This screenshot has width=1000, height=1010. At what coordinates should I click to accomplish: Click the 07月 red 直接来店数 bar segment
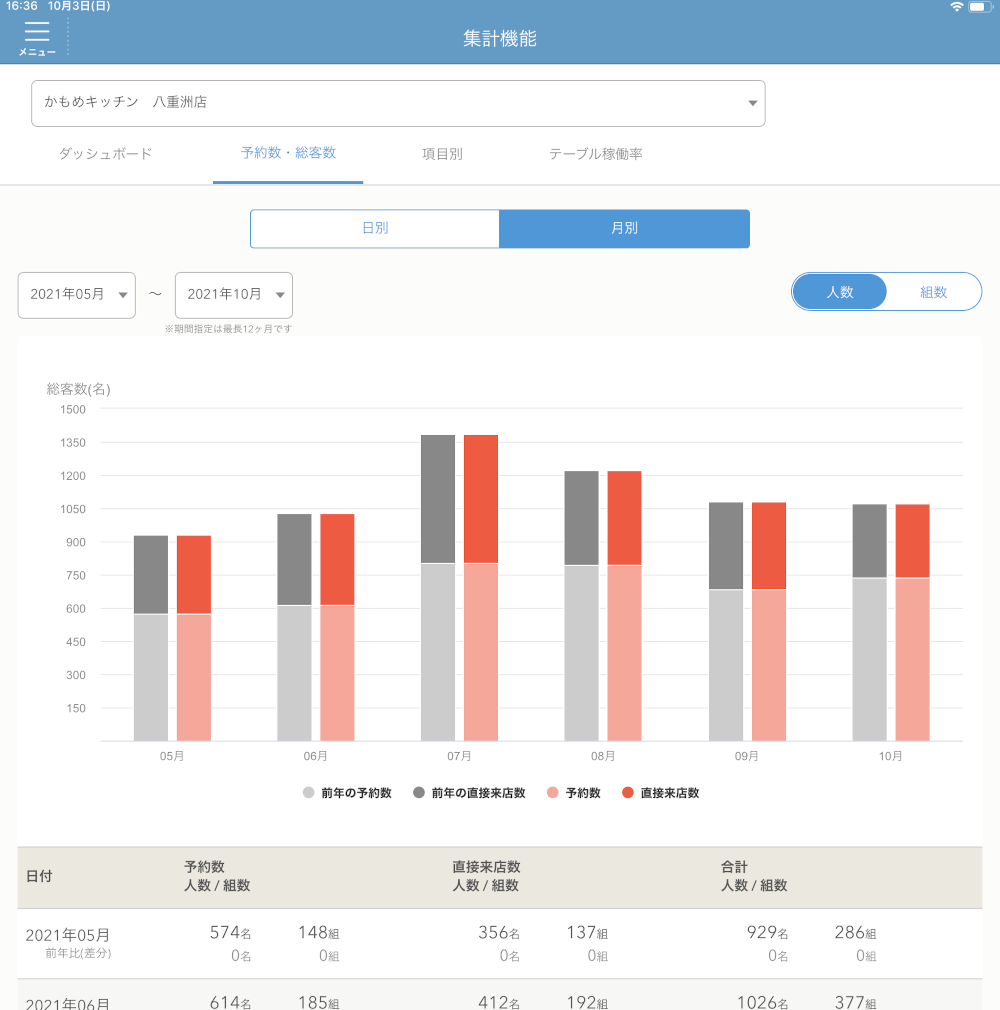coord(481,498)
